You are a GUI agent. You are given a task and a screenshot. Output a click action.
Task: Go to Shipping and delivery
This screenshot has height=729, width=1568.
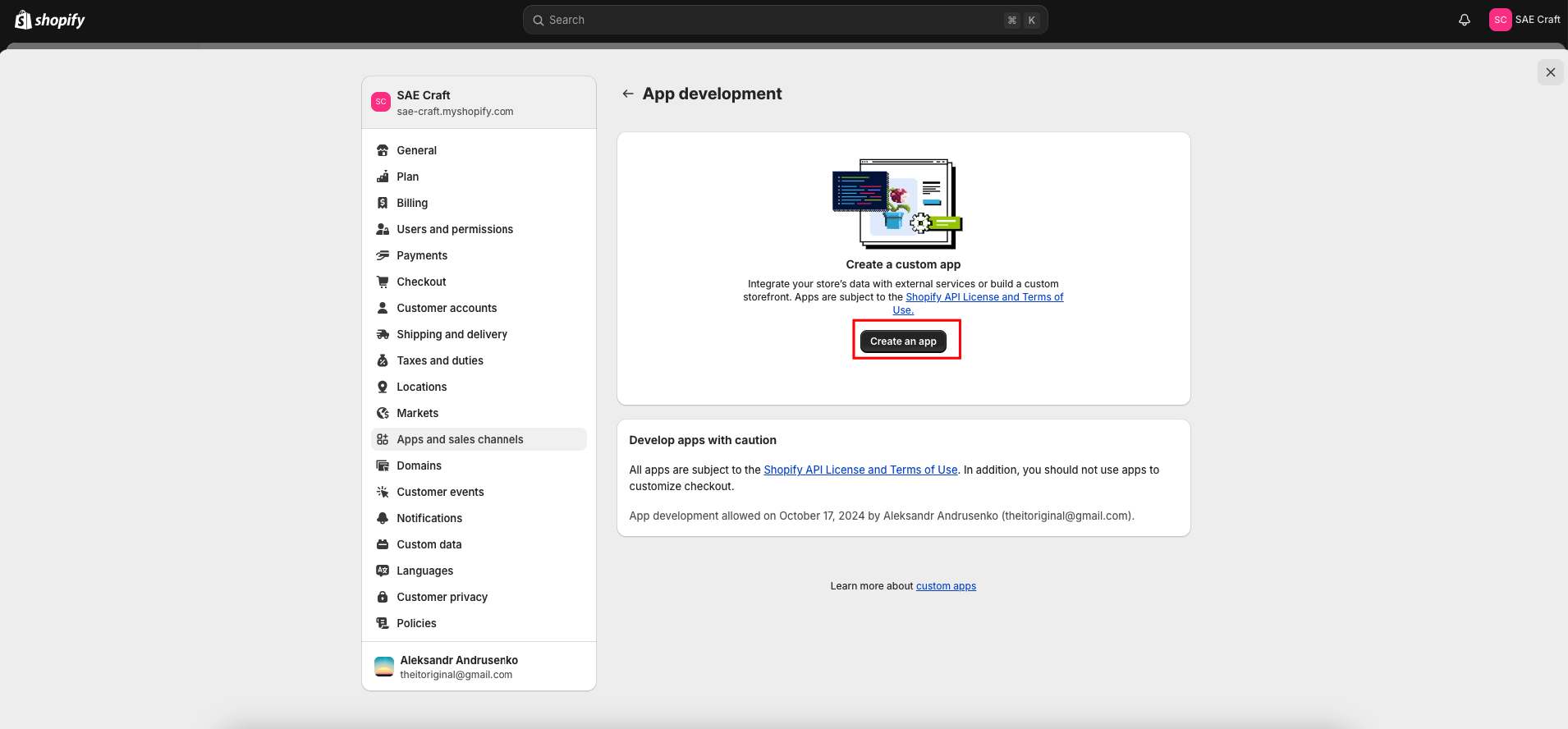(479, 334)
